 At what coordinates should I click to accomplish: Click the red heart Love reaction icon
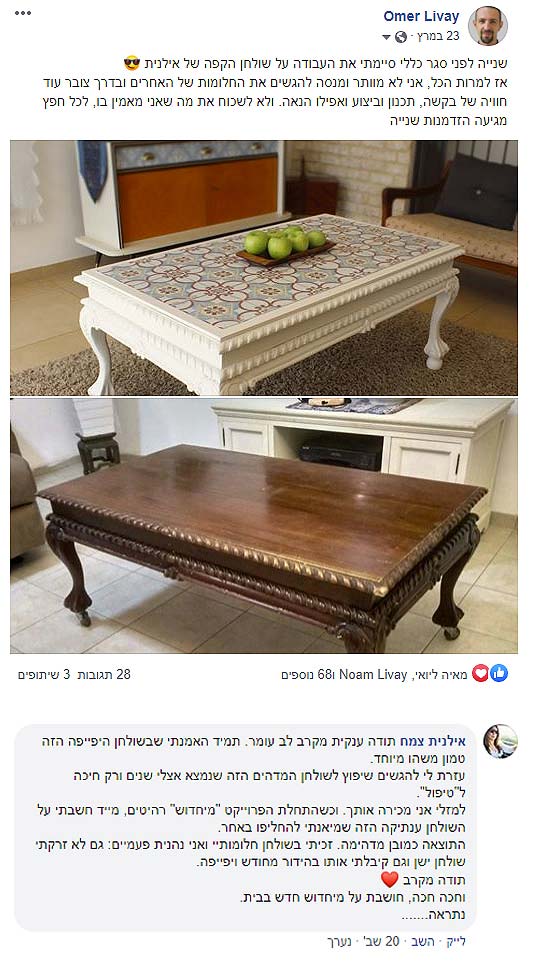pos(481,674)
